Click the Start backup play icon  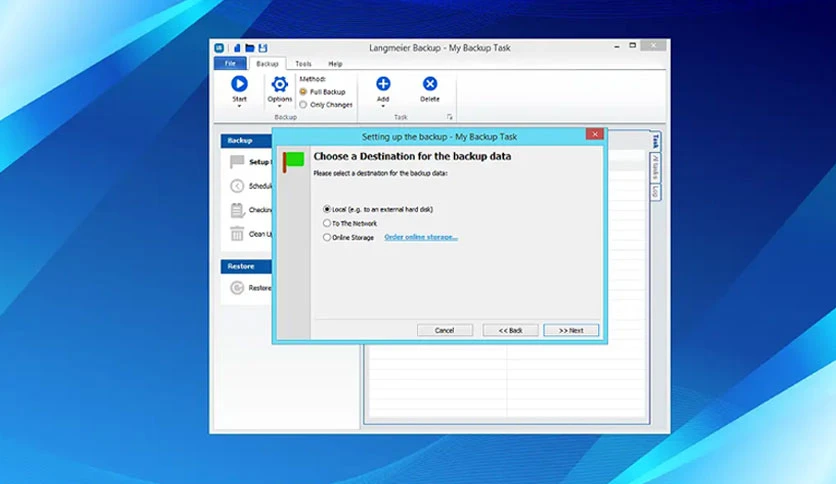click(x=239, y=84)
